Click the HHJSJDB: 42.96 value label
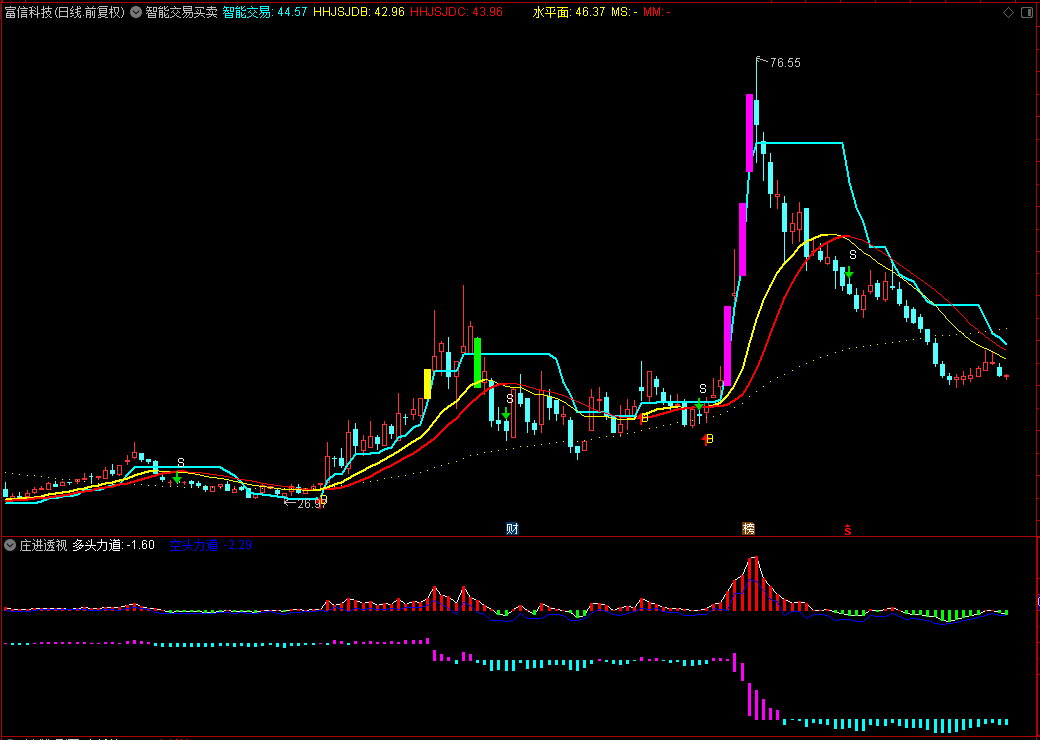This screenshot has width=1040, height=740. point(358,12)
